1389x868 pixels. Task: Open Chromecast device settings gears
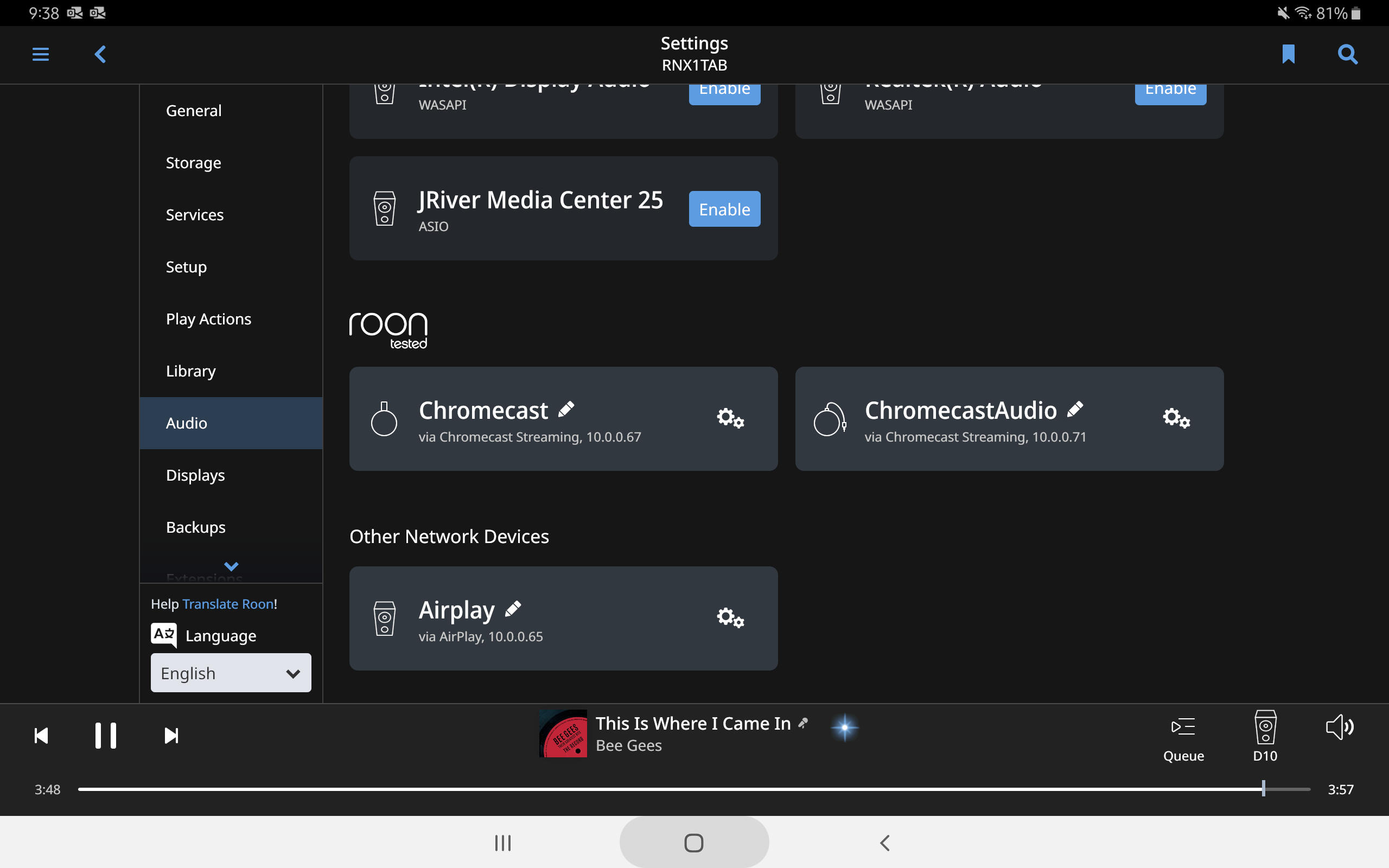[730, 418]
